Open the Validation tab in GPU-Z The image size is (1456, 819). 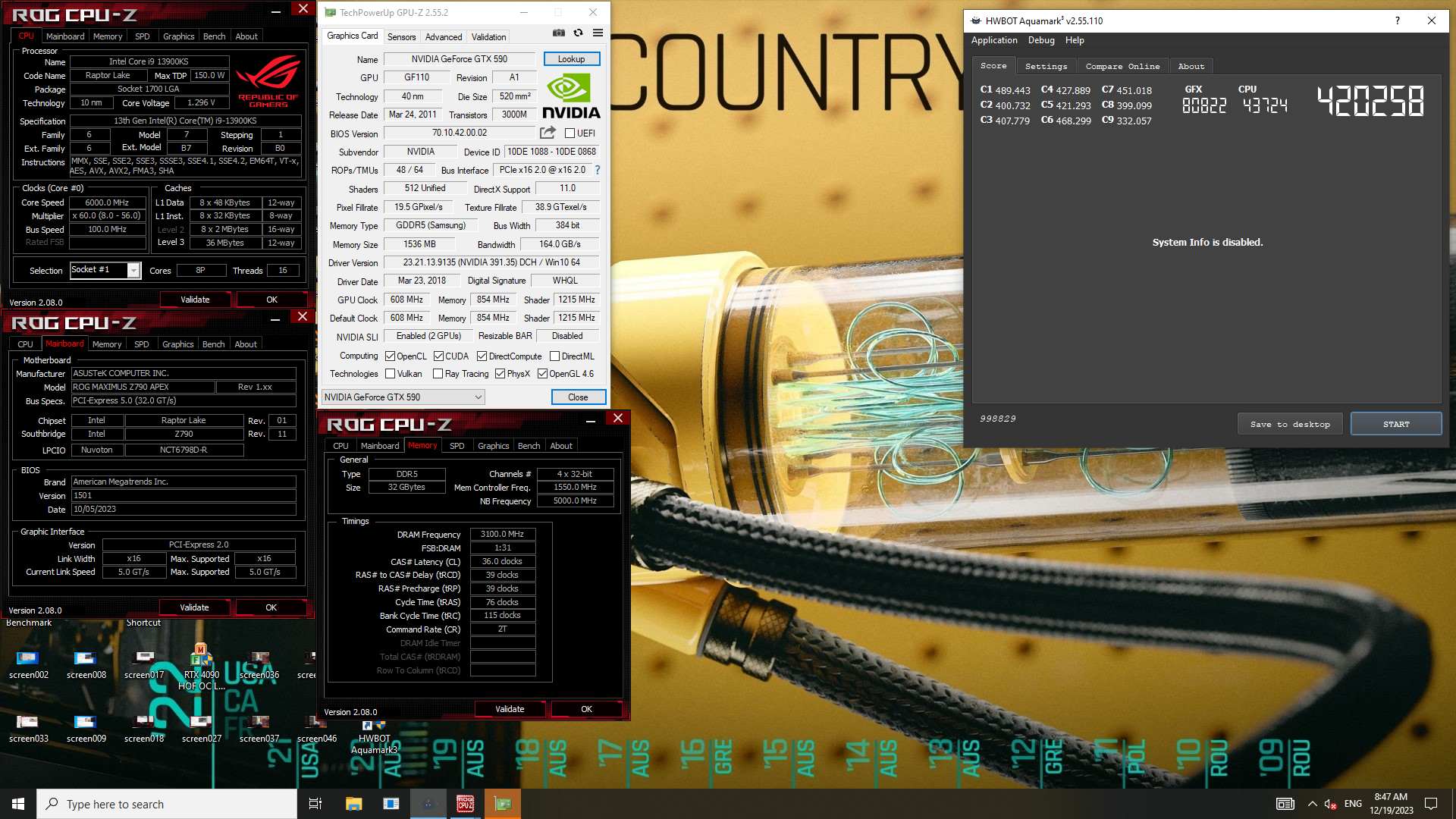point(488,36)
